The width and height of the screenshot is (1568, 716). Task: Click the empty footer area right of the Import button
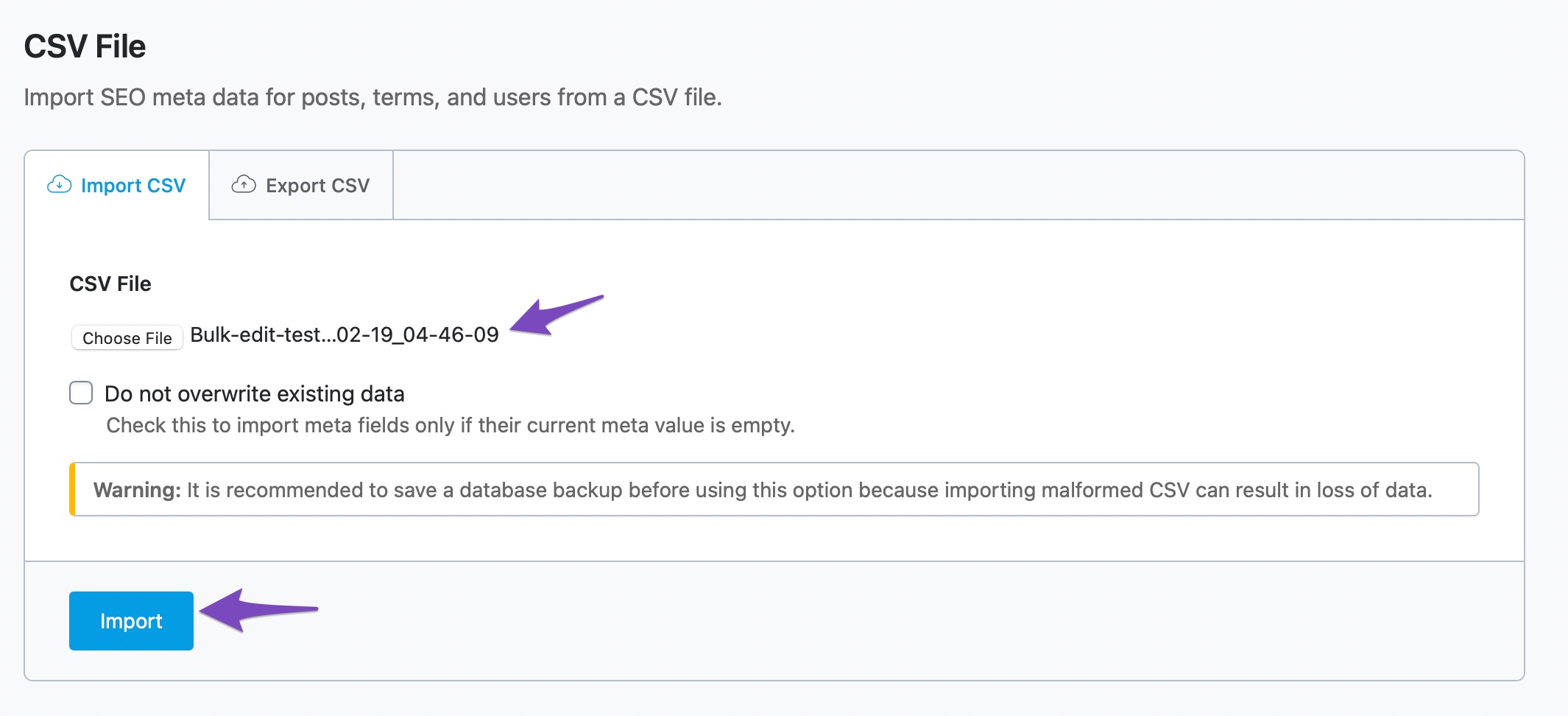(x=883, y=621)
